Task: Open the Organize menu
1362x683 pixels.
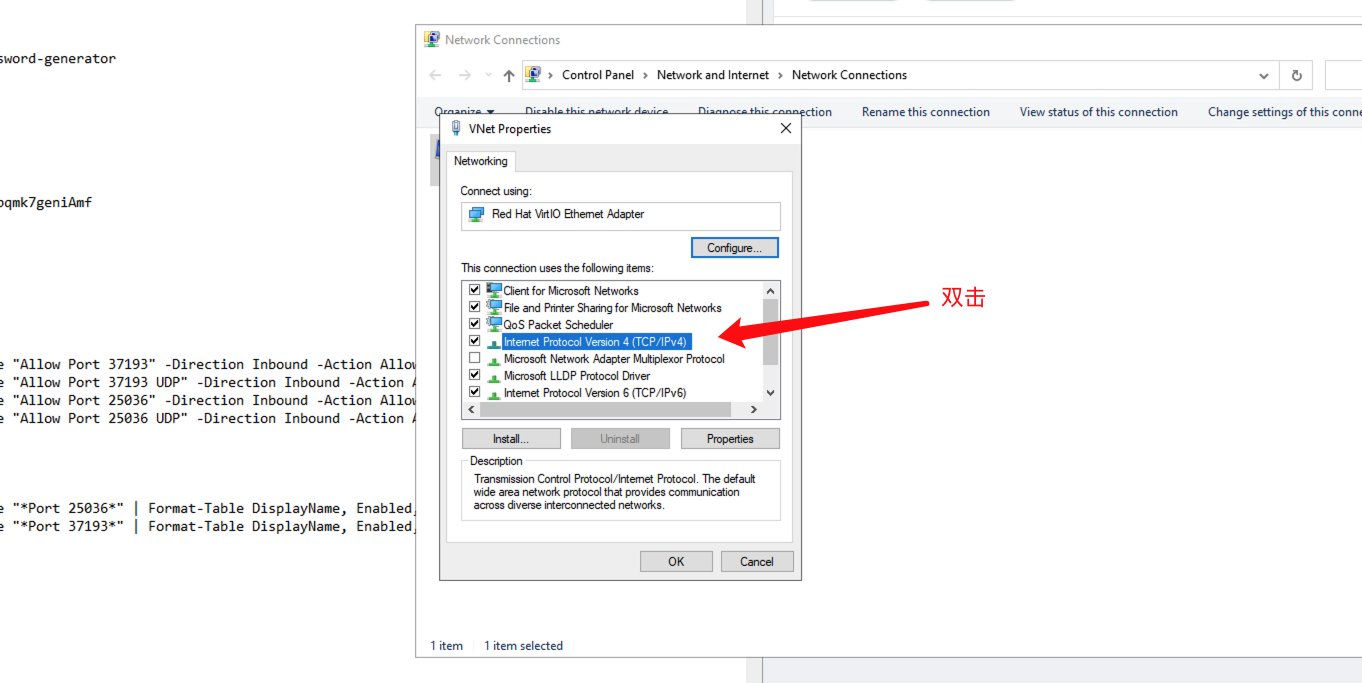Action: (464, 112)
